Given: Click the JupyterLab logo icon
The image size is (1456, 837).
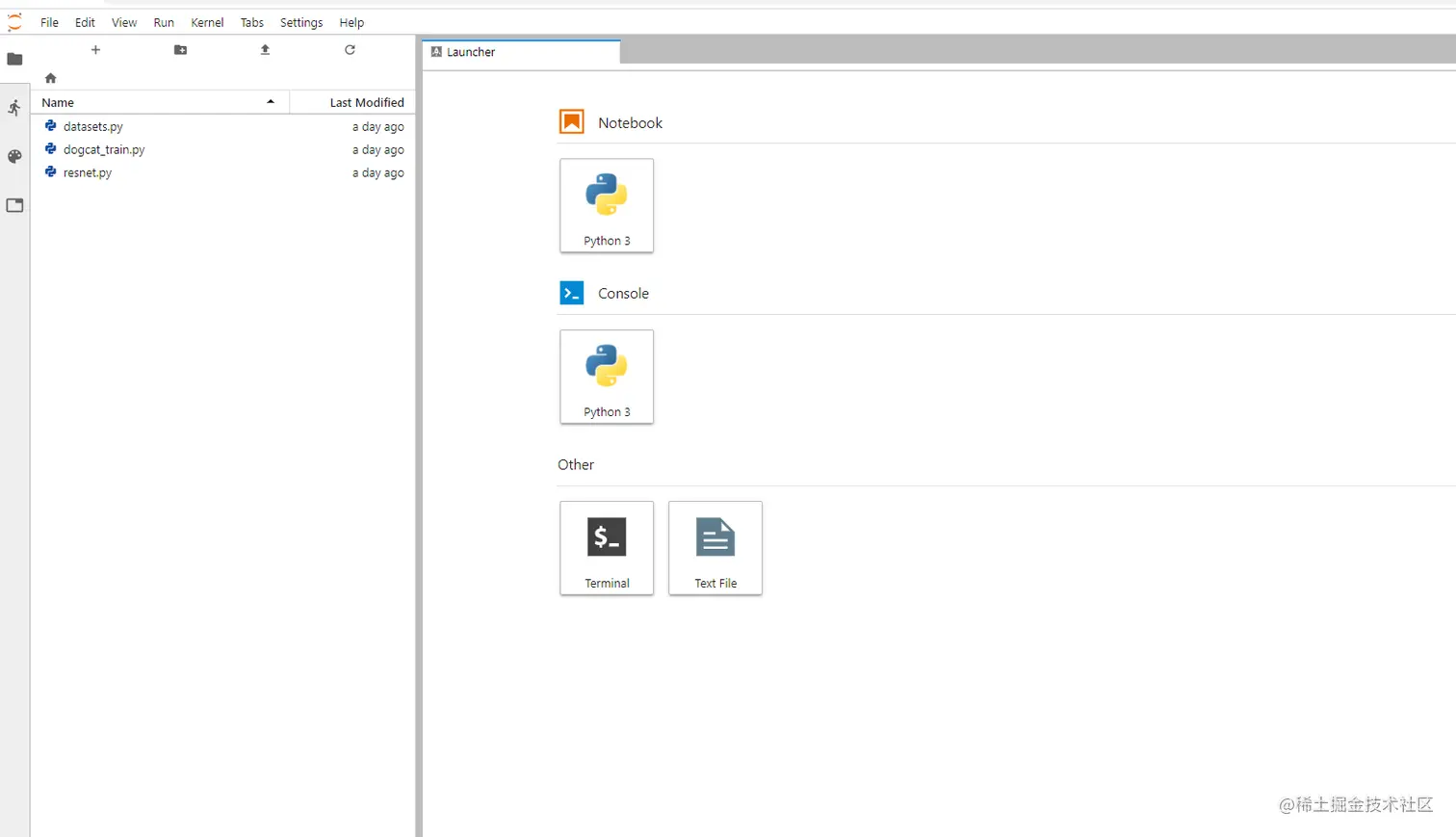Looking at the screenshot, I should point(14,22).
